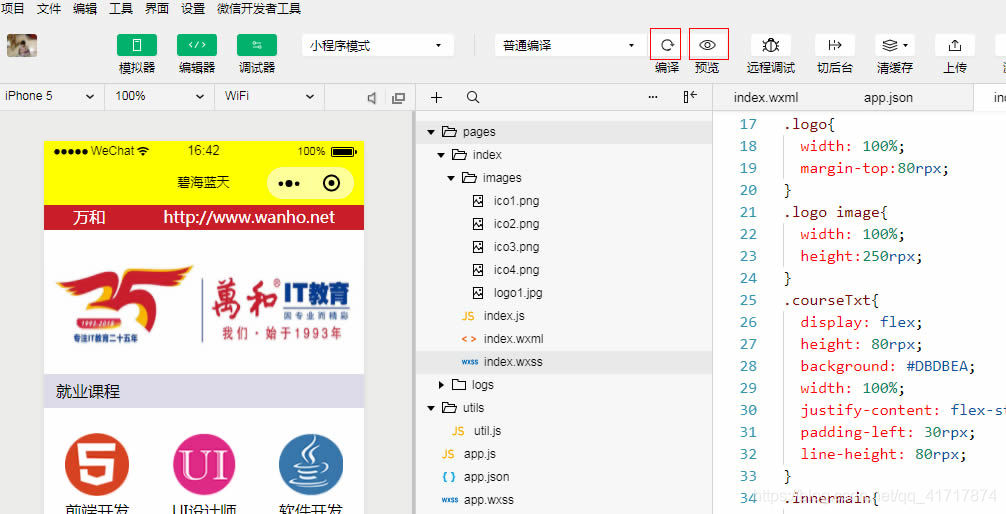Click the user avatar thumbnail

(22, 46)
